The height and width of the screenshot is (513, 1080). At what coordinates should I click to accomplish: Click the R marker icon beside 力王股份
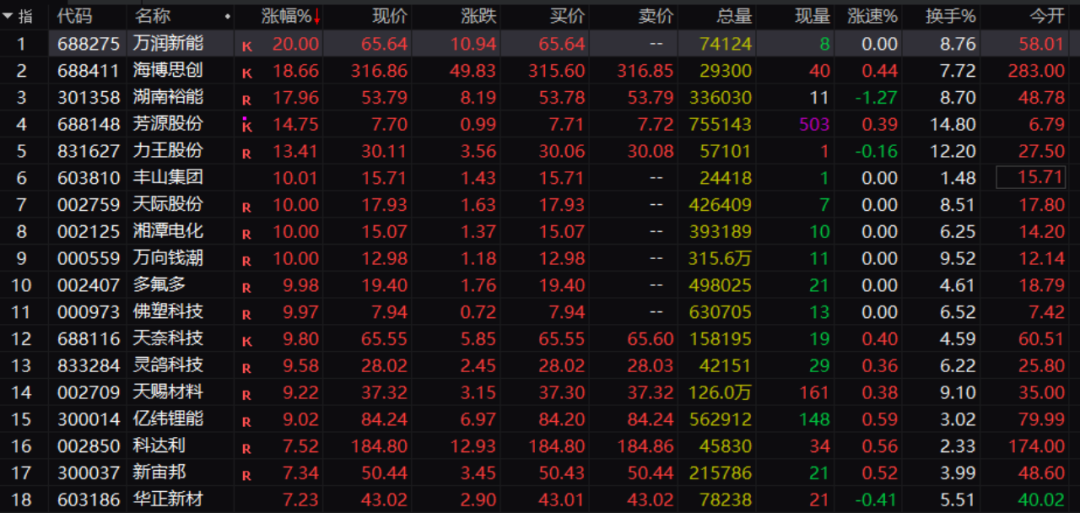[x=246, y=152]
